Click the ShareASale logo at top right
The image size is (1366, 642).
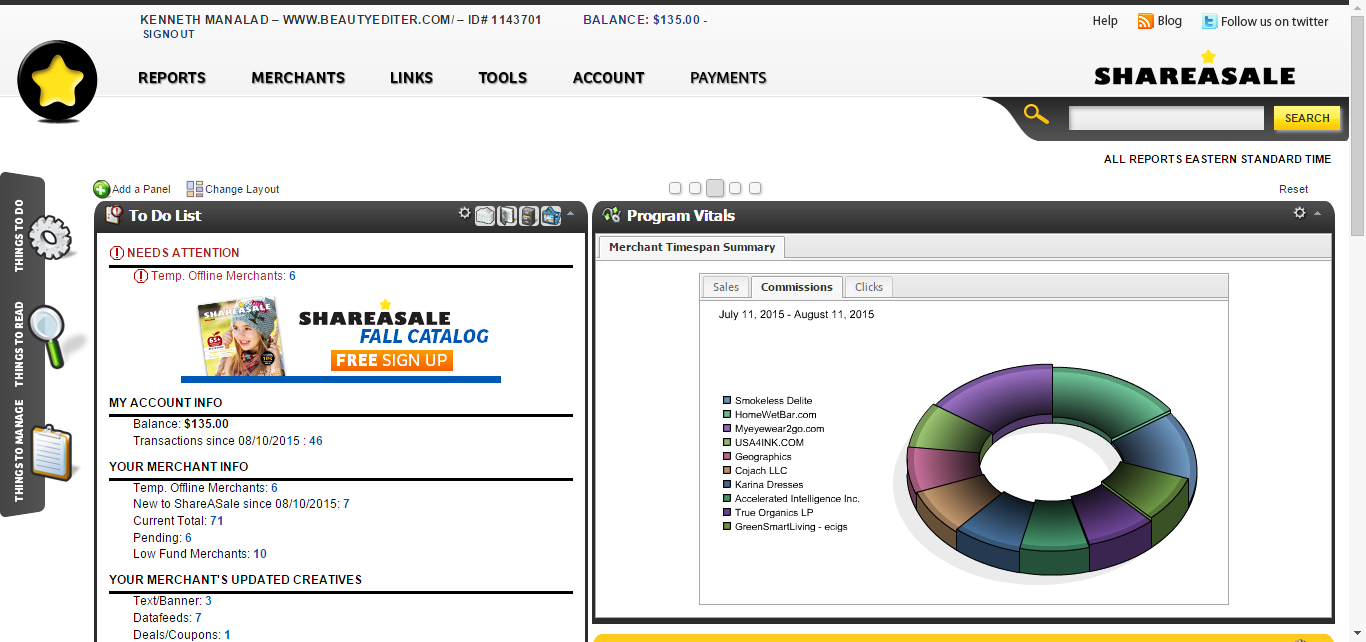pos(1195,68)
